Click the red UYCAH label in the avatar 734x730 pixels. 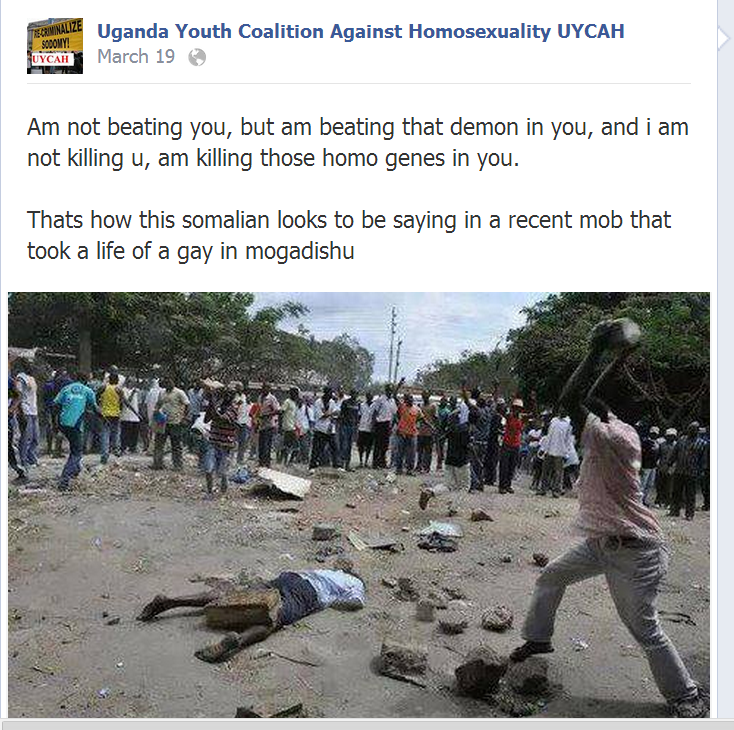click(51, 59)
